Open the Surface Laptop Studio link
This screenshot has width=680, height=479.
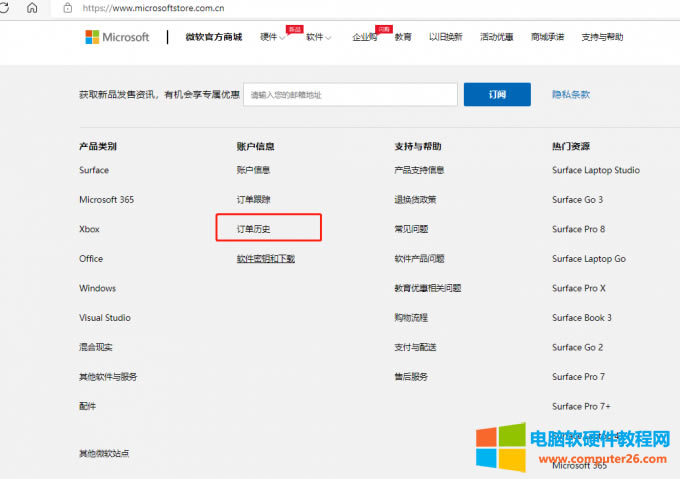[x=596, y=170]
